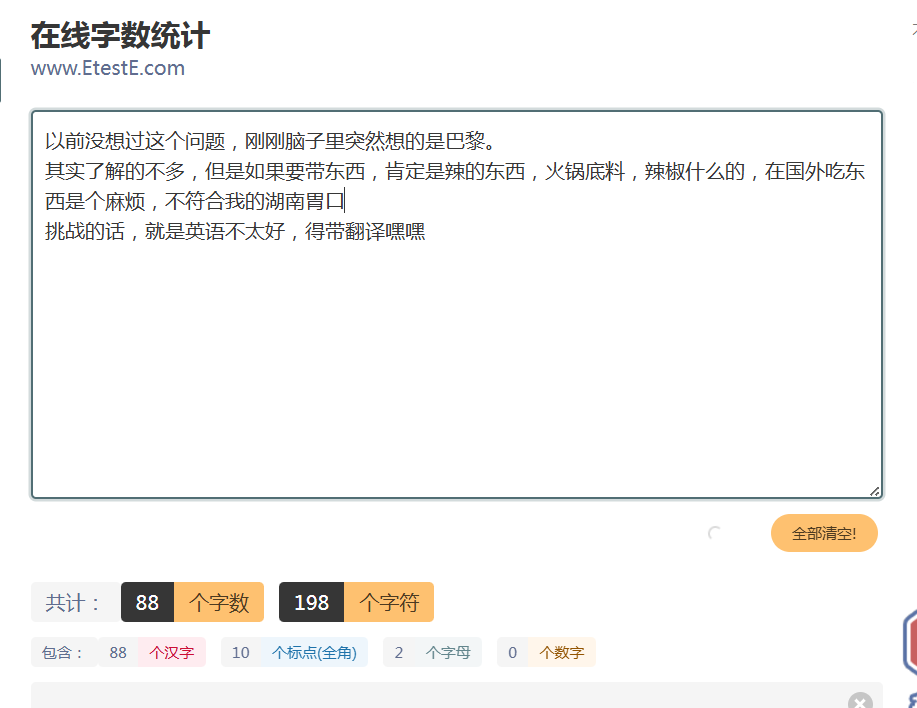
Task: Click the line starting with 以前没想过这个问题
Action: click(x=271, y=141)
